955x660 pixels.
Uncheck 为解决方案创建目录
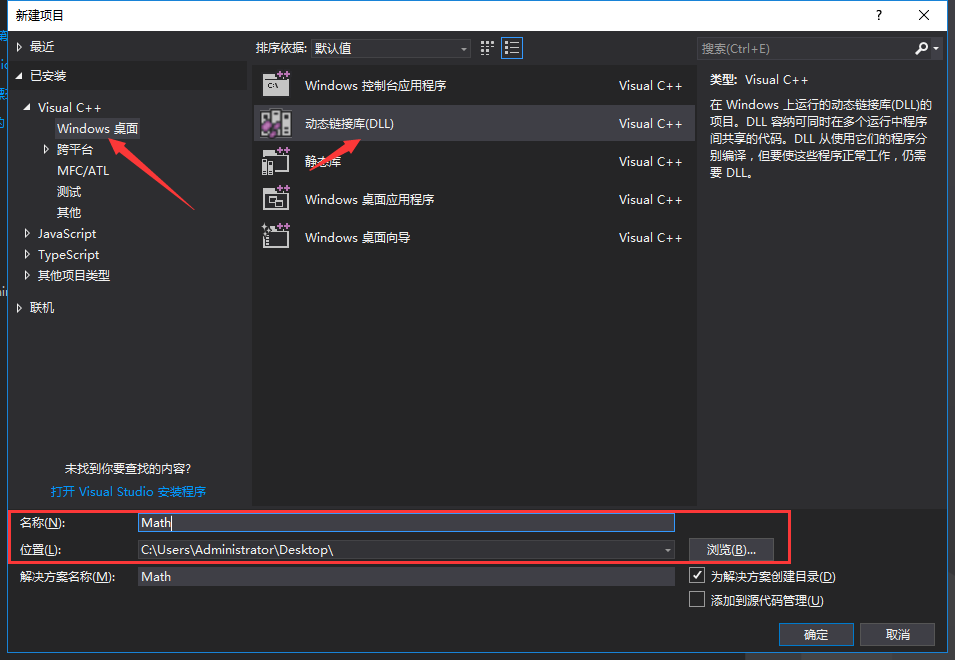[697, 575]
